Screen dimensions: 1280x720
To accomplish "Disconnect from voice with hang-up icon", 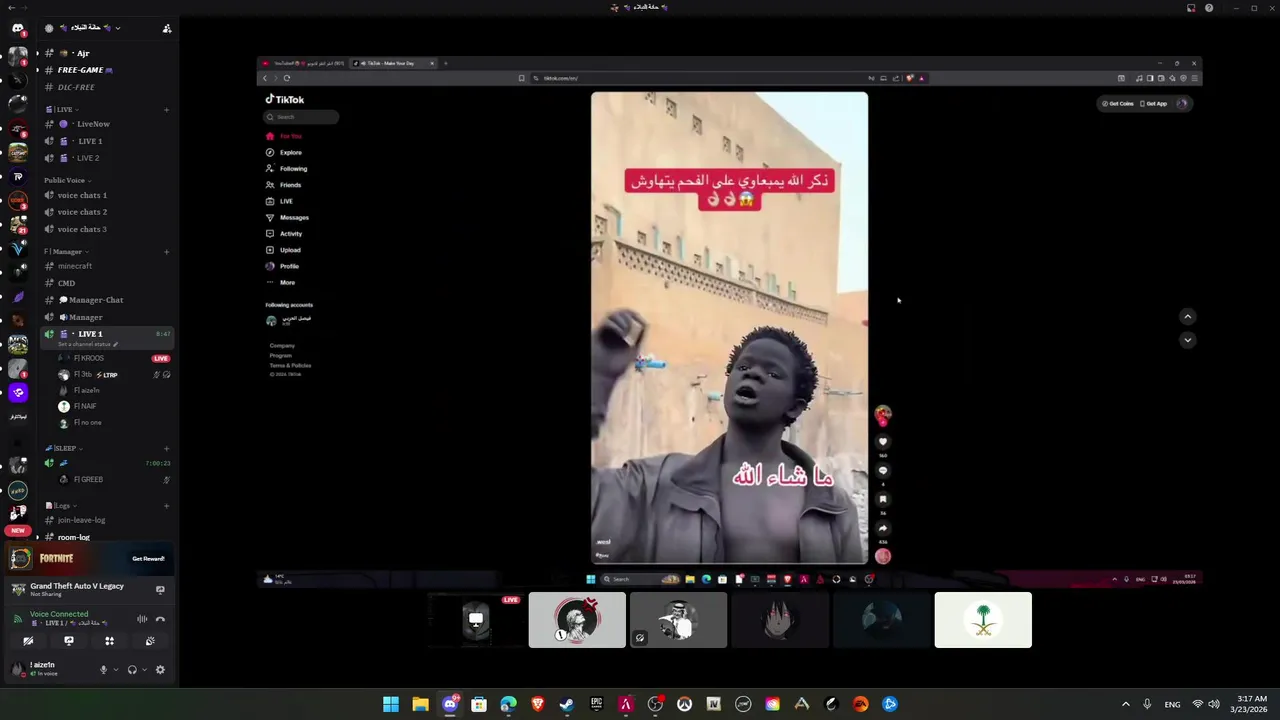I will (160, 619).
